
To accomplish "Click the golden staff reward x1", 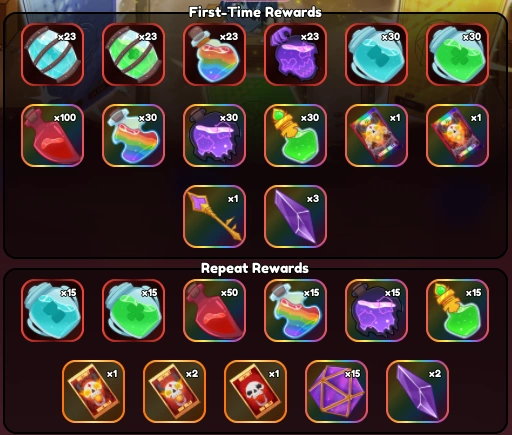I will click(214, 217).
